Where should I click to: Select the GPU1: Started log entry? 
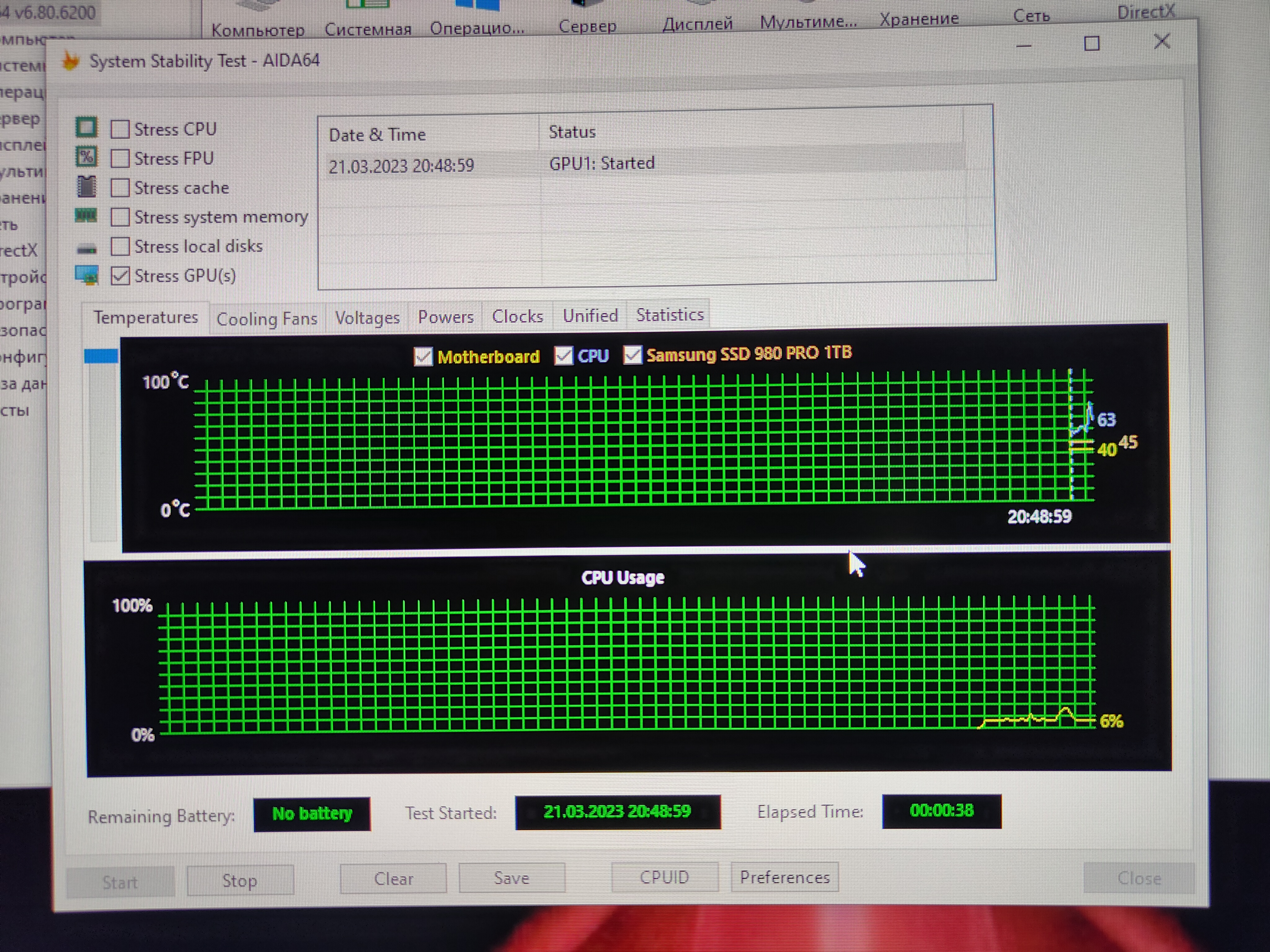coord(601,164)
